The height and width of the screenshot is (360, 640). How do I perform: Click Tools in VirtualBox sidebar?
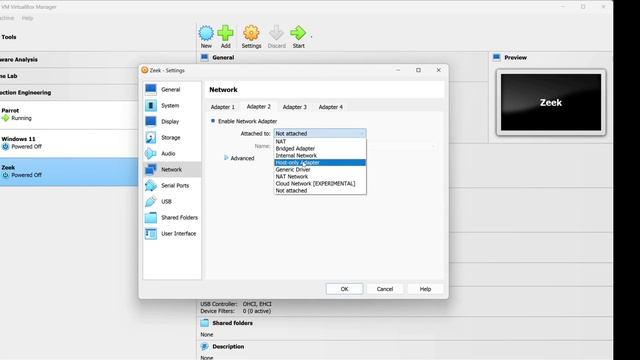[9, 37]
